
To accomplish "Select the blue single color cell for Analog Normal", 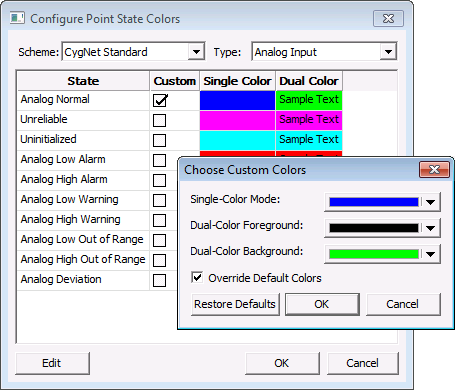I will click(x=237, y=100).
